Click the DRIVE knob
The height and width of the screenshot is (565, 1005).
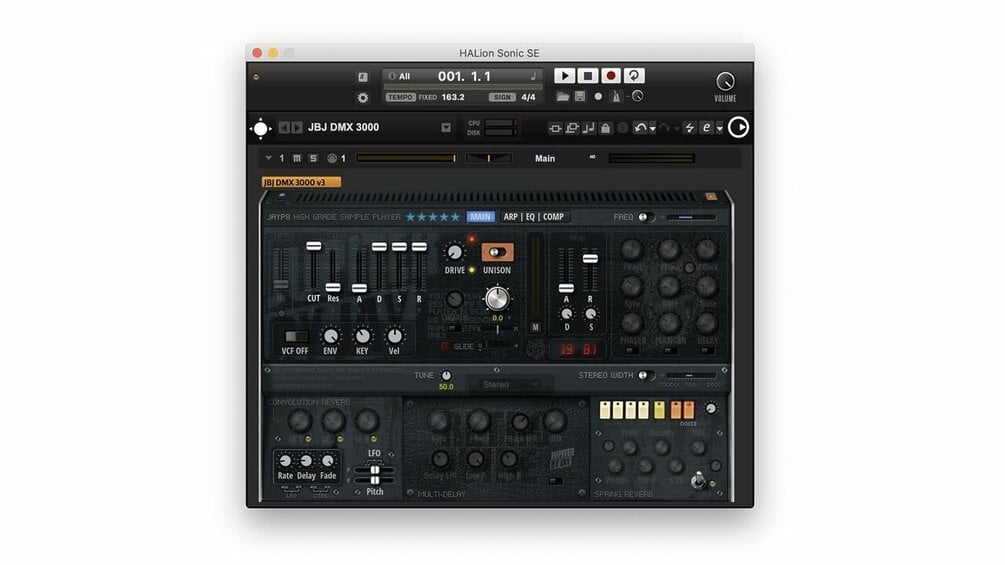[454, 252]
